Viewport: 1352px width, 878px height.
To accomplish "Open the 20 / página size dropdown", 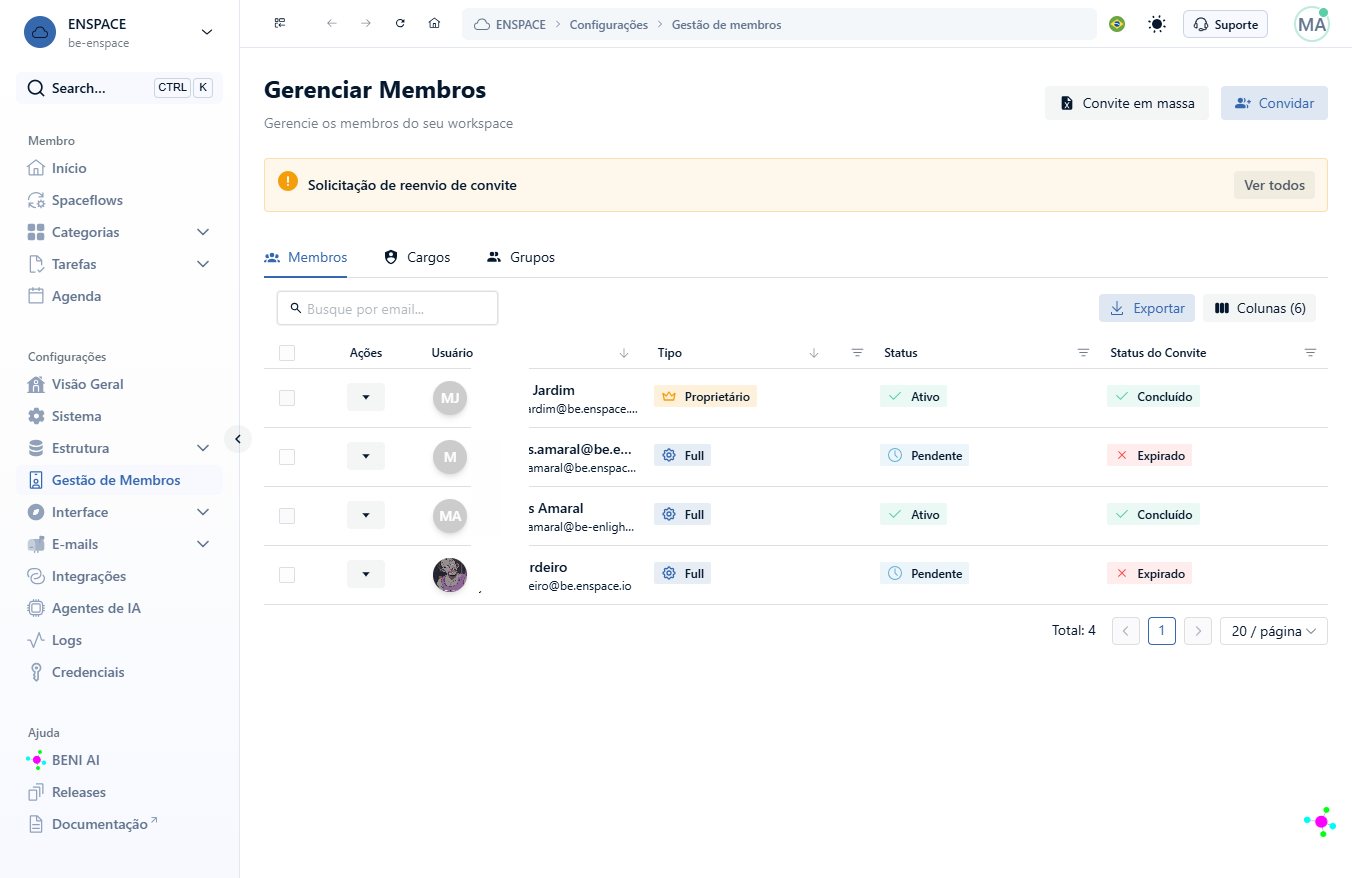I will pyautogui.click(x=1274, y=631).
